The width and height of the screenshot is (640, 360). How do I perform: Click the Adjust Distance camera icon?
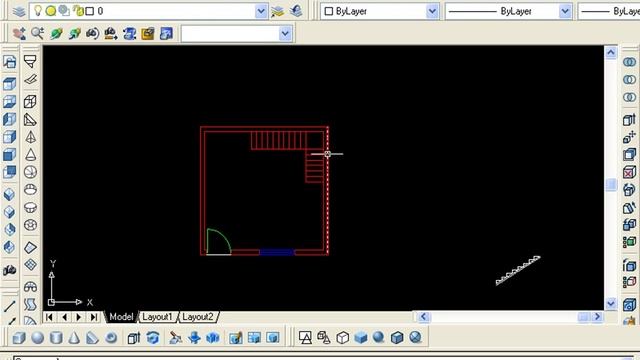[x=111, y=33]
